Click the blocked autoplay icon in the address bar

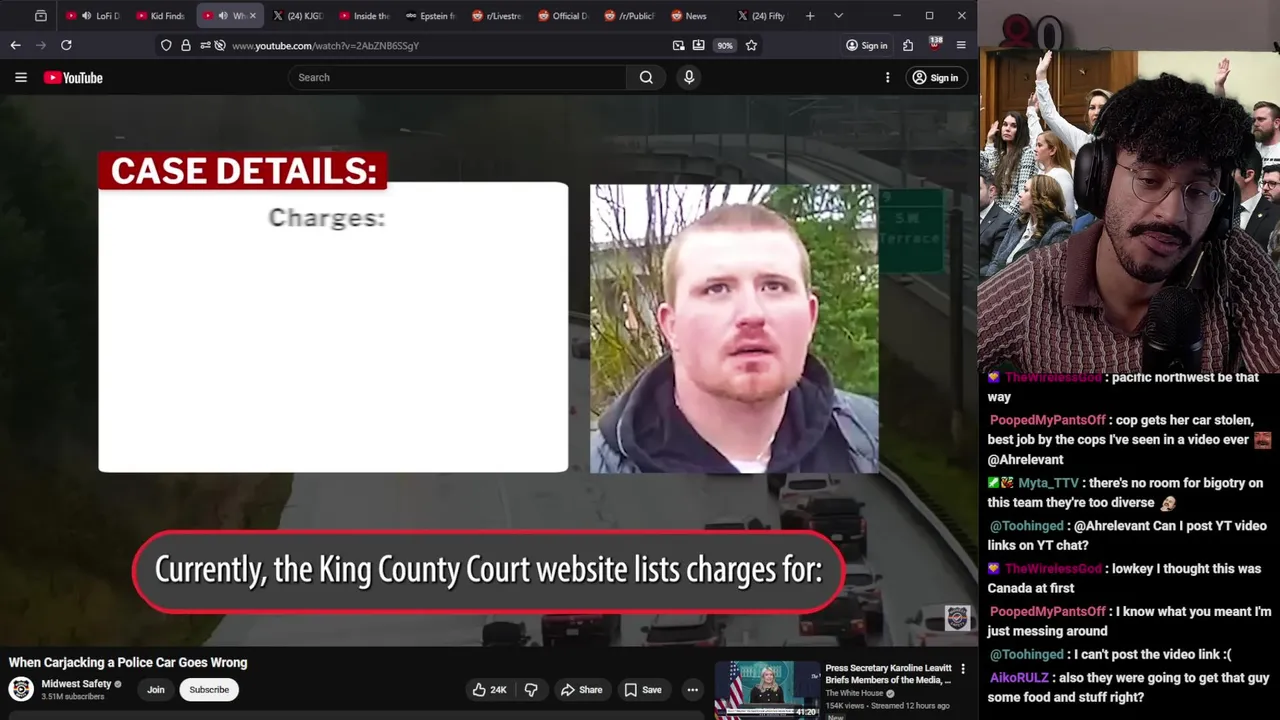220,45
